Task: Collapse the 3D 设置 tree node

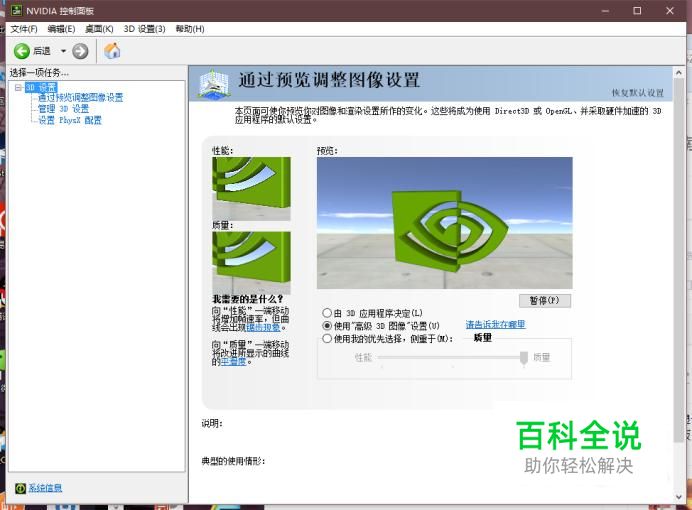Action: pos(18,87)
